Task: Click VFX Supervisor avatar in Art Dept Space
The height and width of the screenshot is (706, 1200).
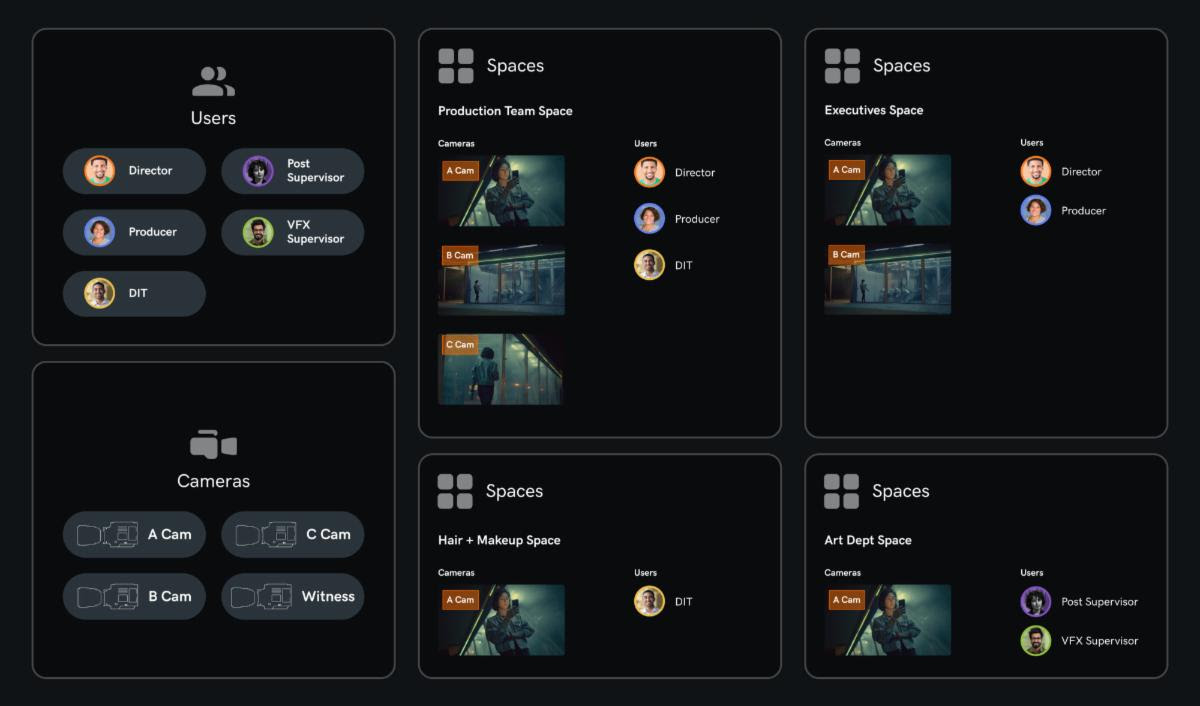Action: pyautogui.click(x=1035, y=641)
